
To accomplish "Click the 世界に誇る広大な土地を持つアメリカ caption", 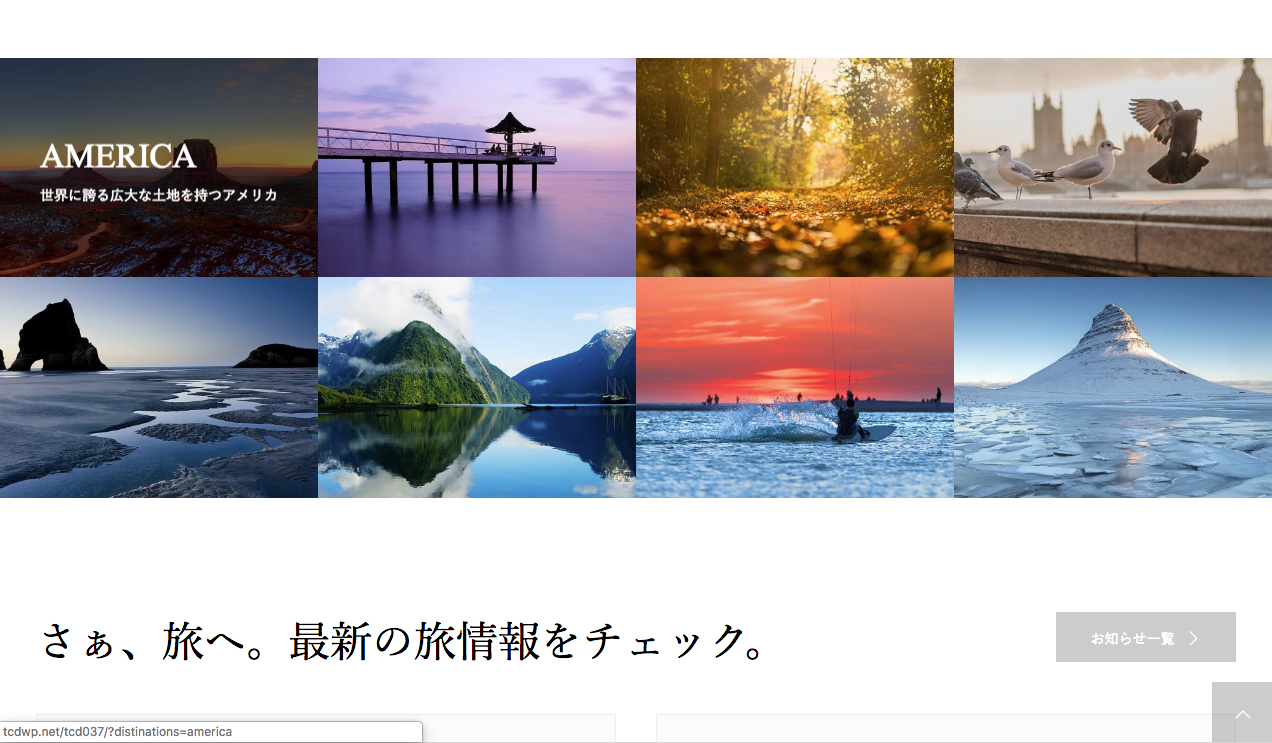I will 159,195.
